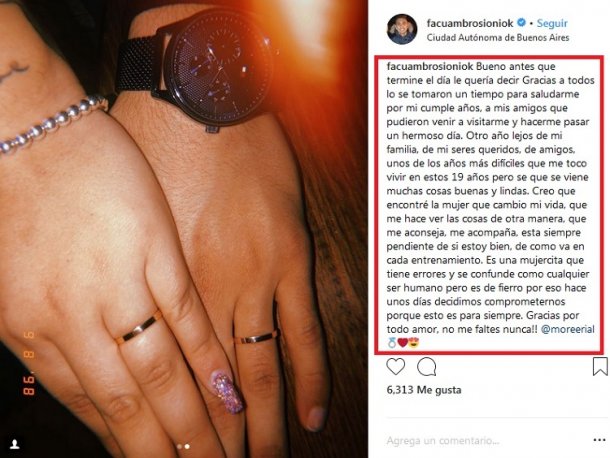View the 6,313 Me gusta list
Image resolution: width=610 pixels, height=458 pixels.
[x=424, y=390]
